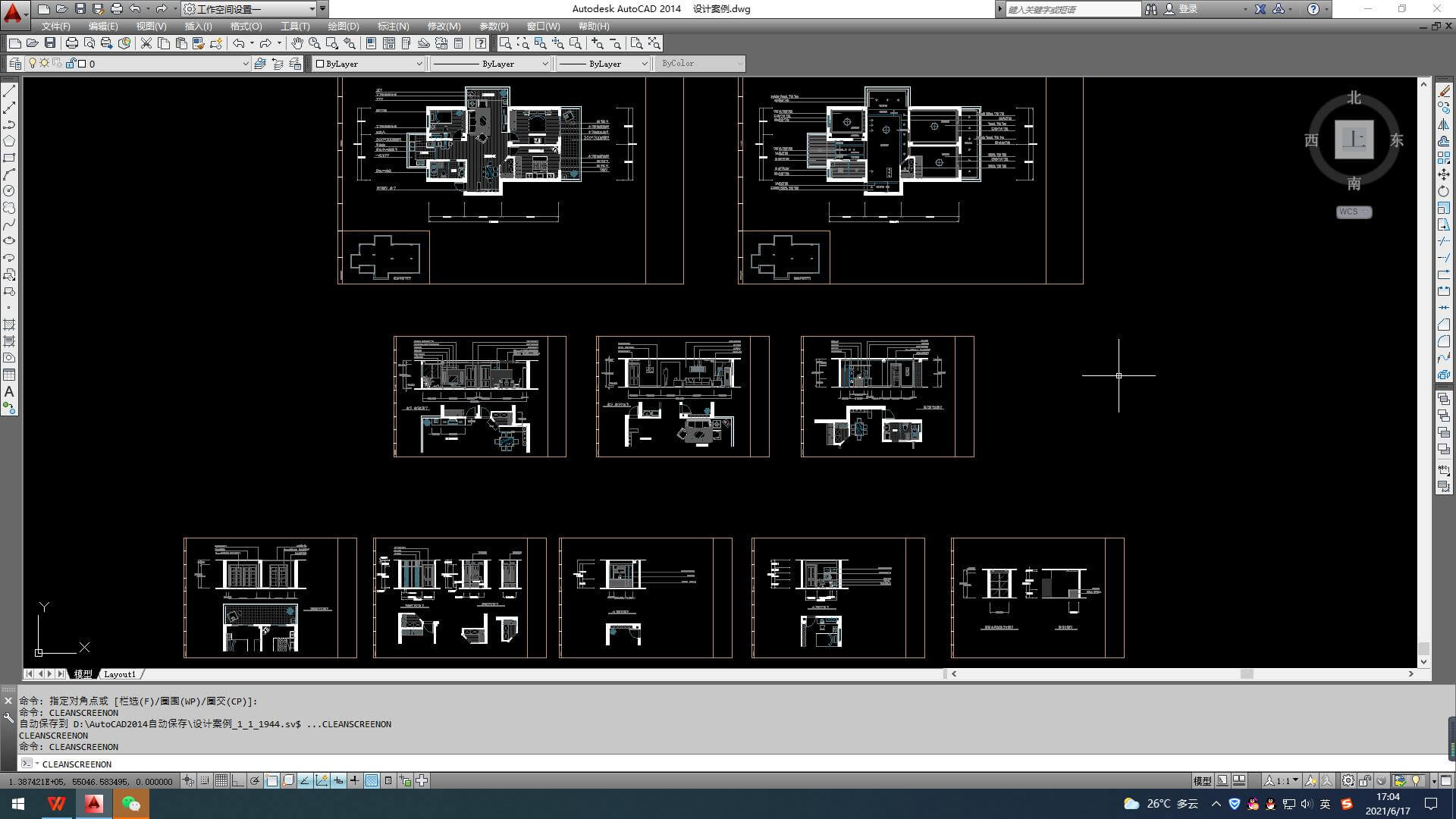Open the 视图(V) menu

[151, 26]
